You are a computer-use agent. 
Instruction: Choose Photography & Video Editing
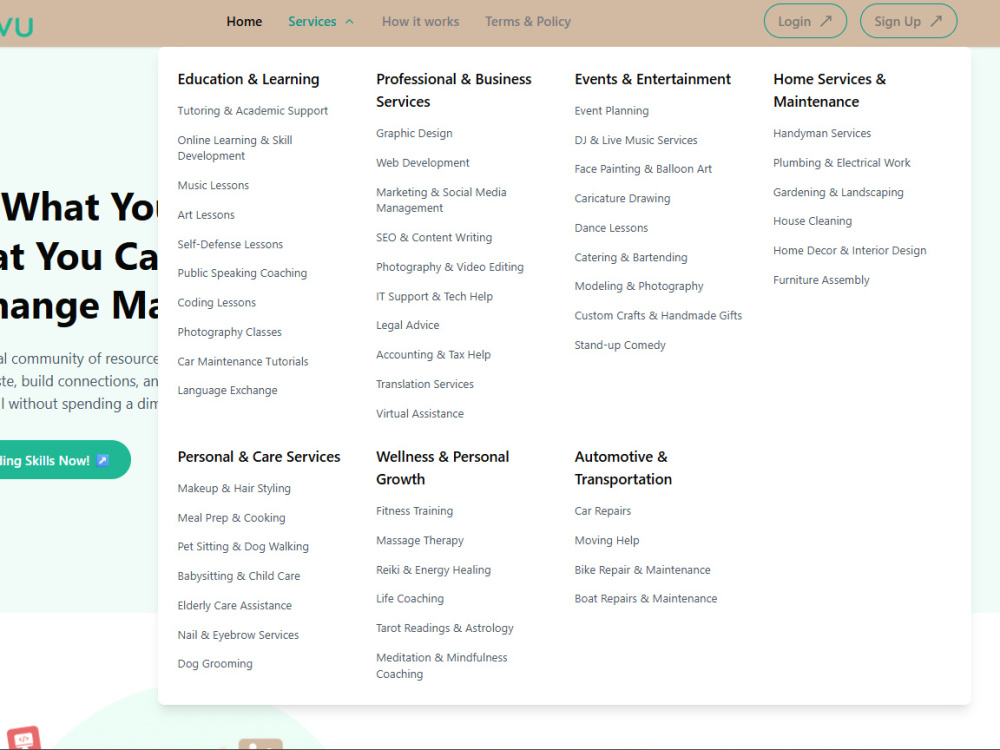pos(450,267)
